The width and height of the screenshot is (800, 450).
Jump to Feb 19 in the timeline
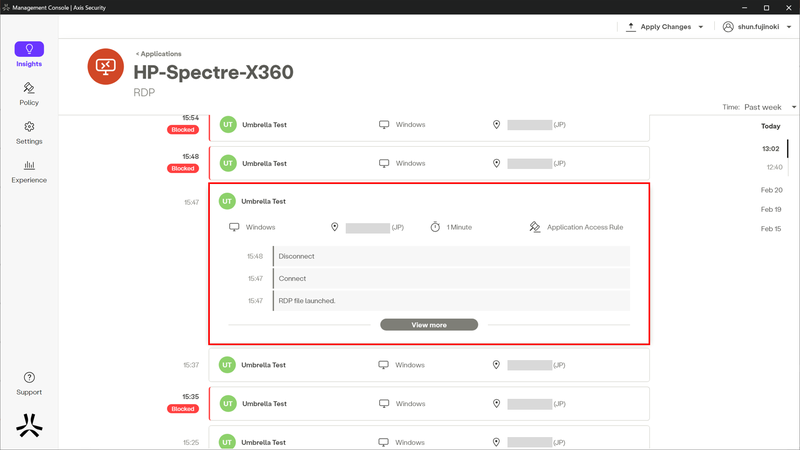[x=771, y=209]
